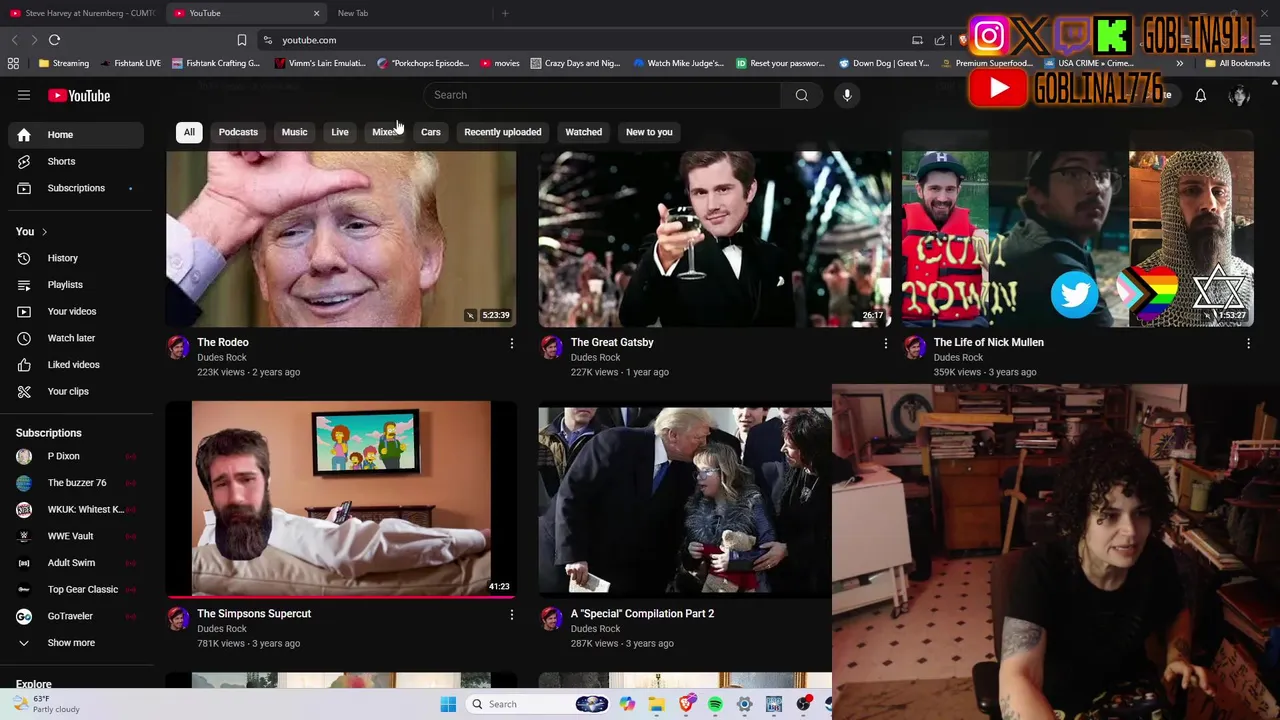Open the Fishtank LIVE bookmark

(130, 63)
